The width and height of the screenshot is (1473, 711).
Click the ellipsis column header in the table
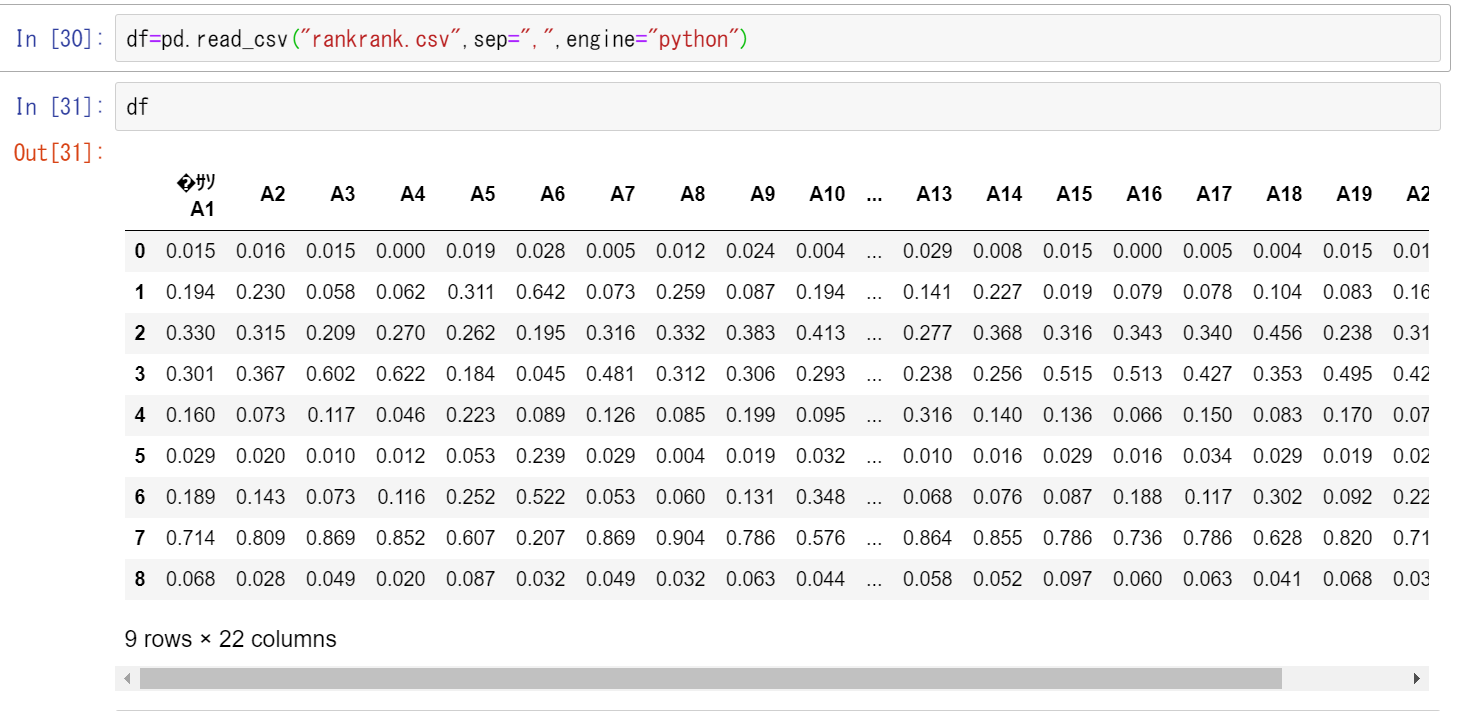click(875, 194)
